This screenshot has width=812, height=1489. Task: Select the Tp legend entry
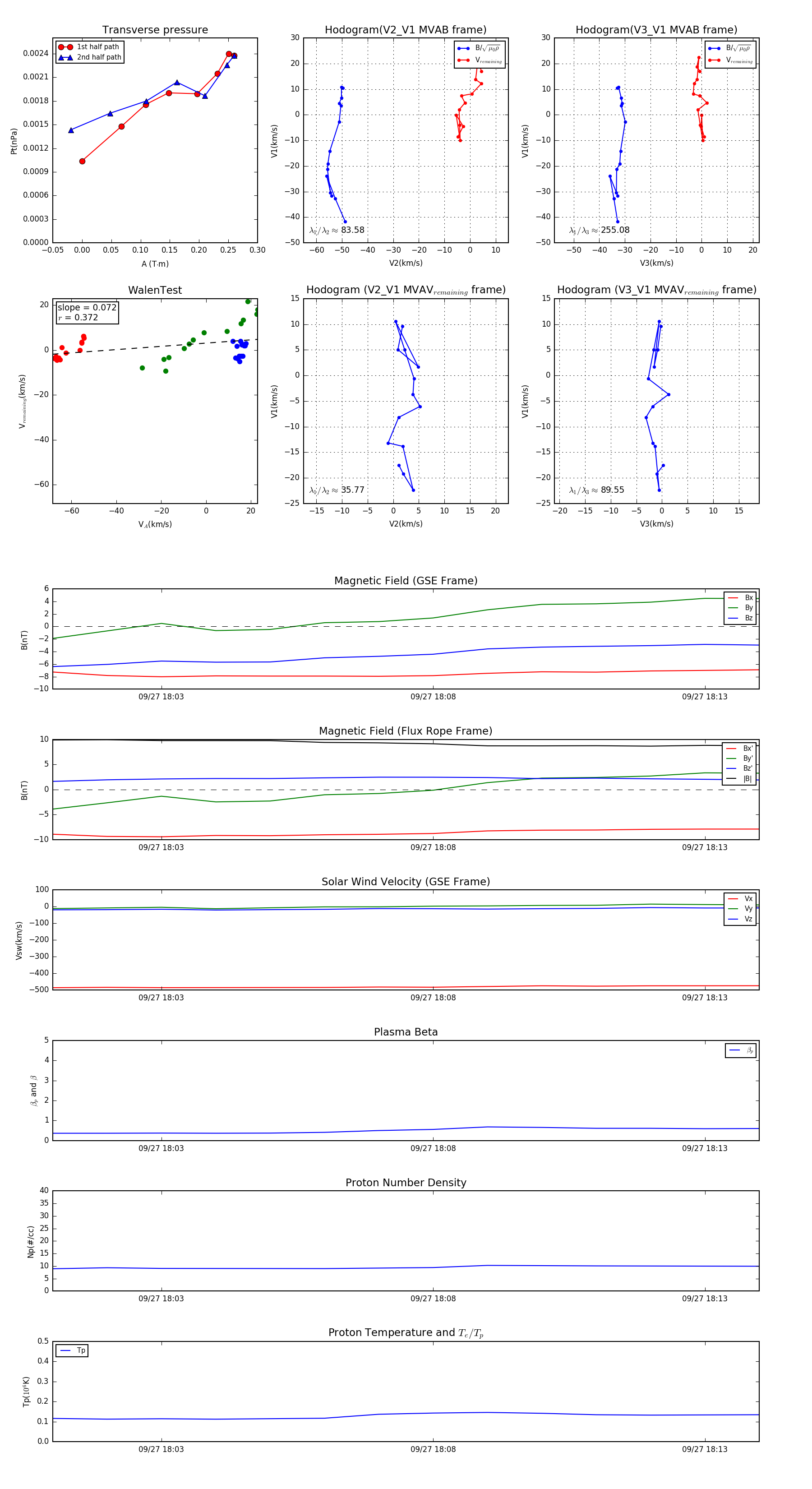point(72,1350)
